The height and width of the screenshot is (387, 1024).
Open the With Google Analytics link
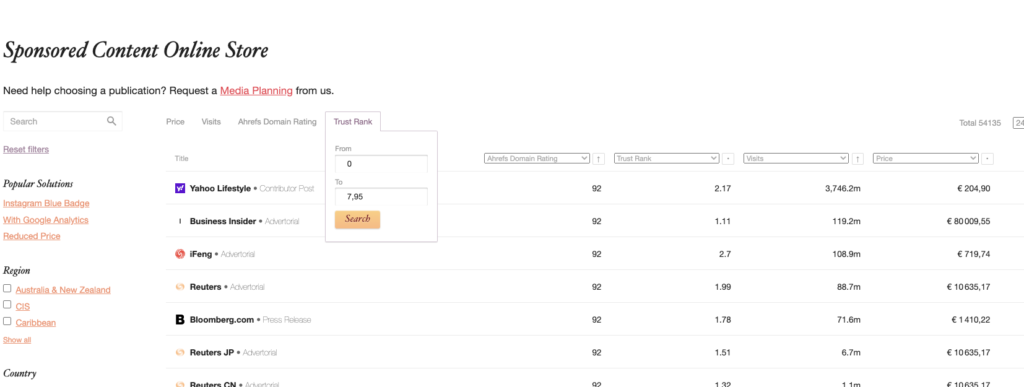(x=46, y=220)
